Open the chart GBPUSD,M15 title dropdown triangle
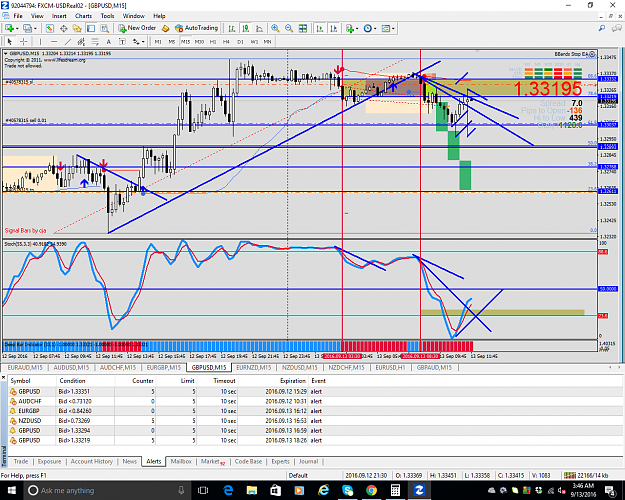Screen dimensions: 625x500 pos(6,53)
